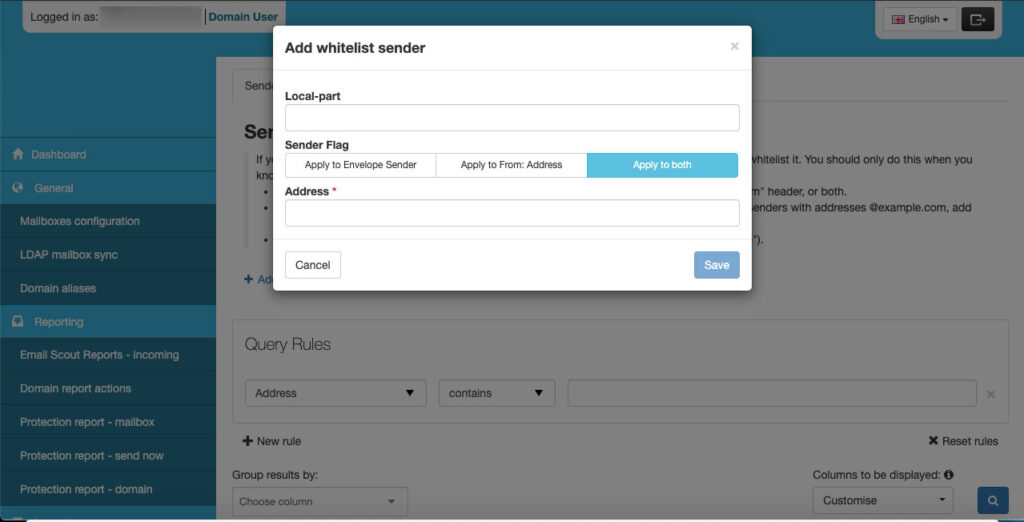Screen dimensions: 1024x522
Task: Click the logout icon button
Action: point(977,19)
